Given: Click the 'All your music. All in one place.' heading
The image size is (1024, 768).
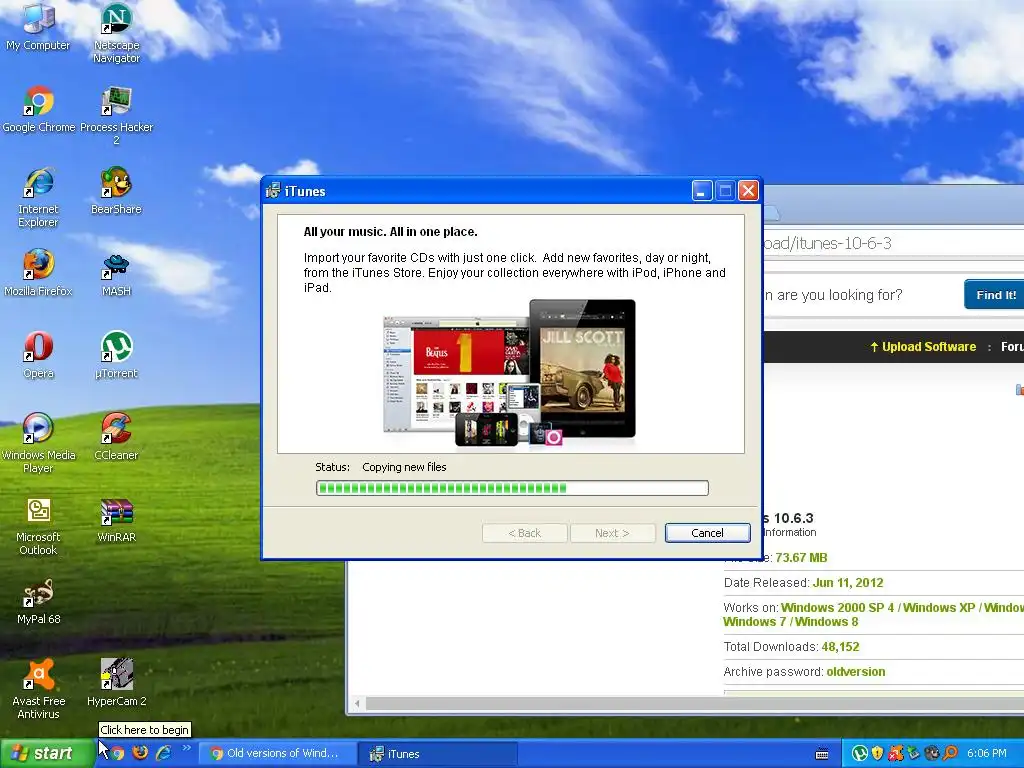Looking at the screenshot, I should [x=391, y=232].
